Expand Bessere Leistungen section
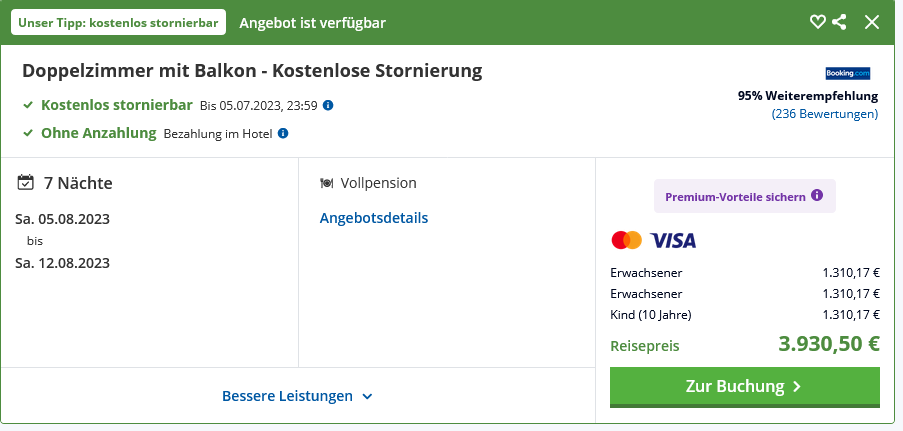 (297, 396)
